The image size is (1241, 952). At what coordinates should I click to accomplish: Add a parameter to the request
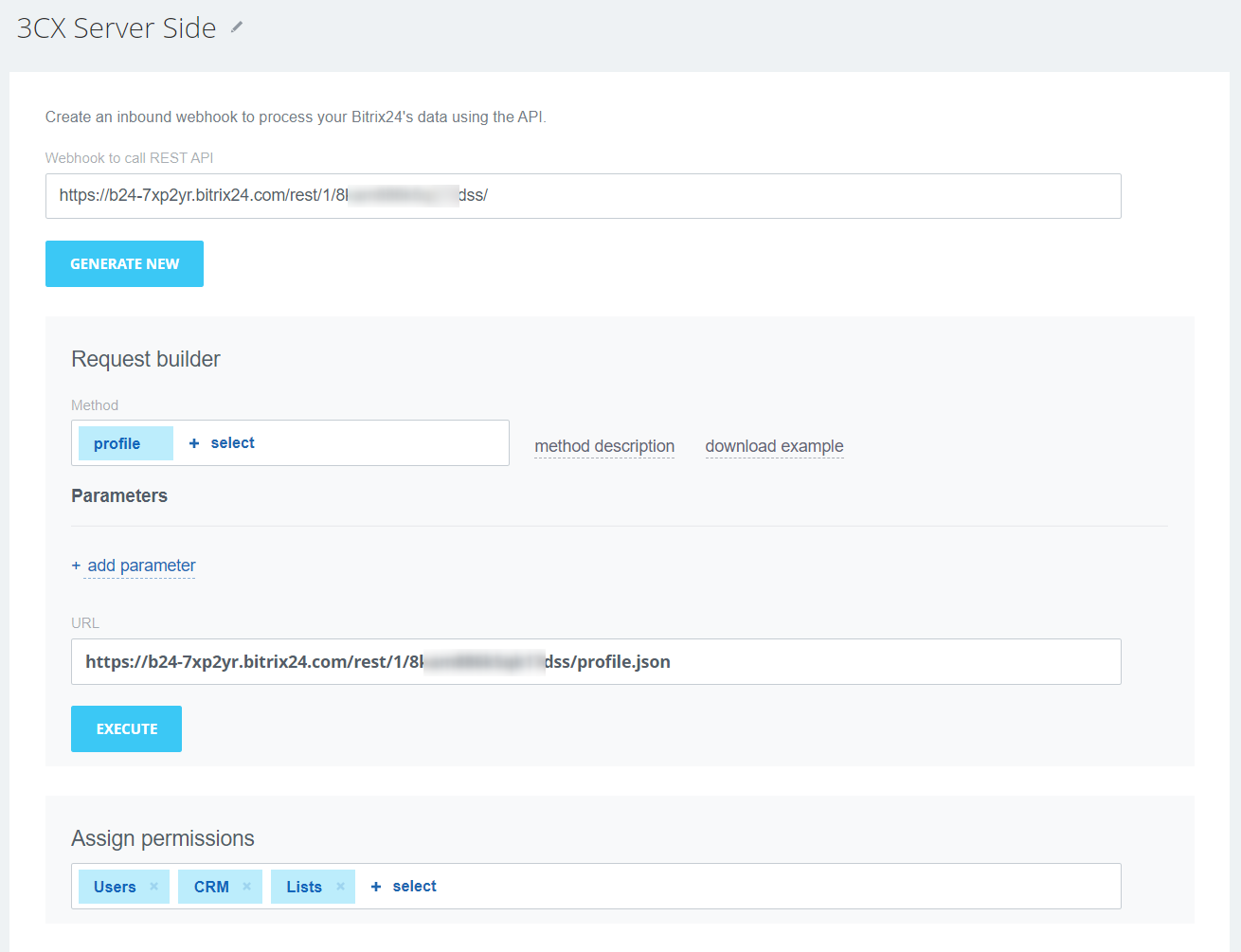coord(134,566)
